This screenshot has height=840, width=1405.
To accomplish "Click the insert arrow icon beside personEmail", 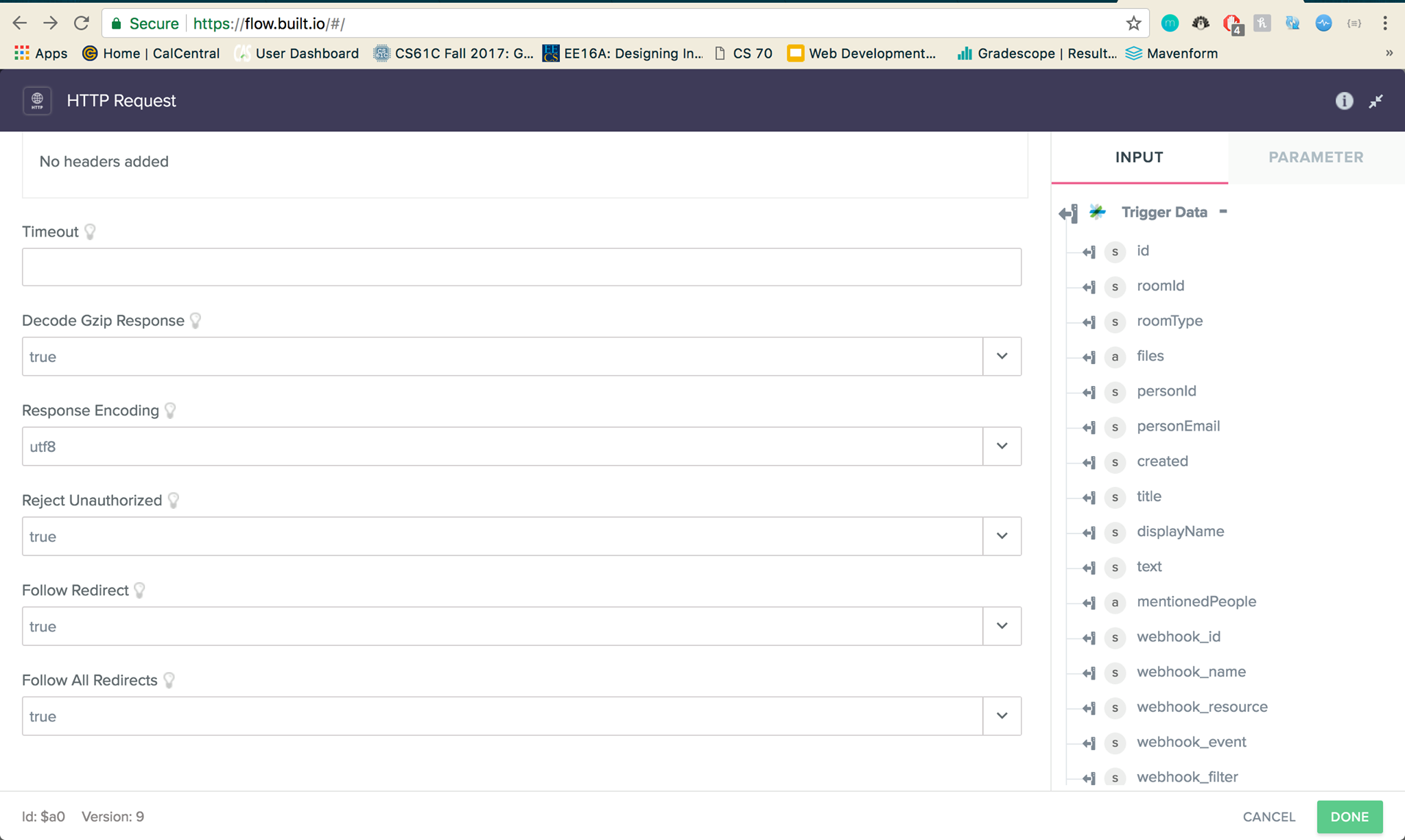I will tap(1089, 427).
